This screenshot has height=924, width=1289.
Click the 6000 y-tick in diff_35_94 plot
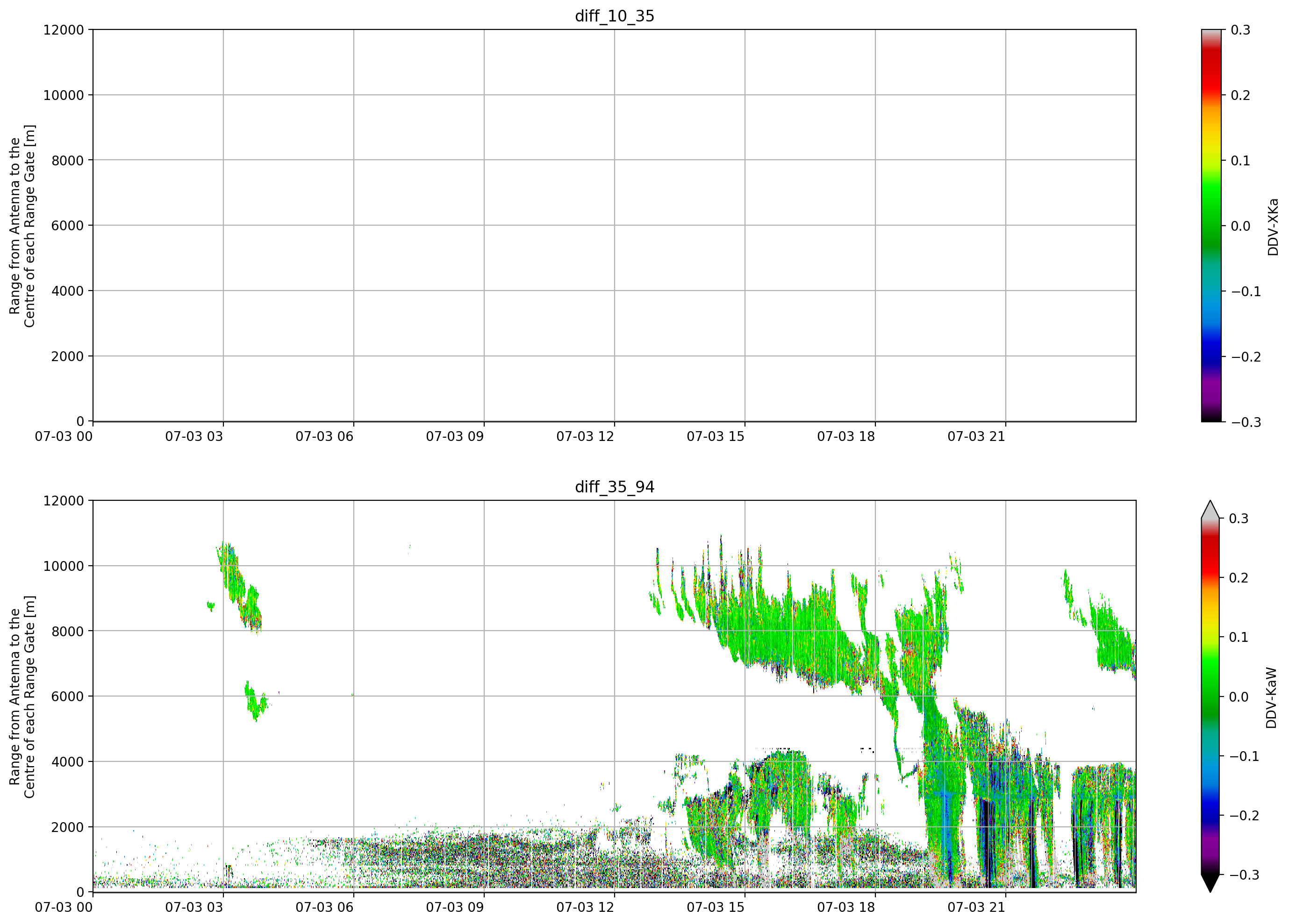(68, 696)
